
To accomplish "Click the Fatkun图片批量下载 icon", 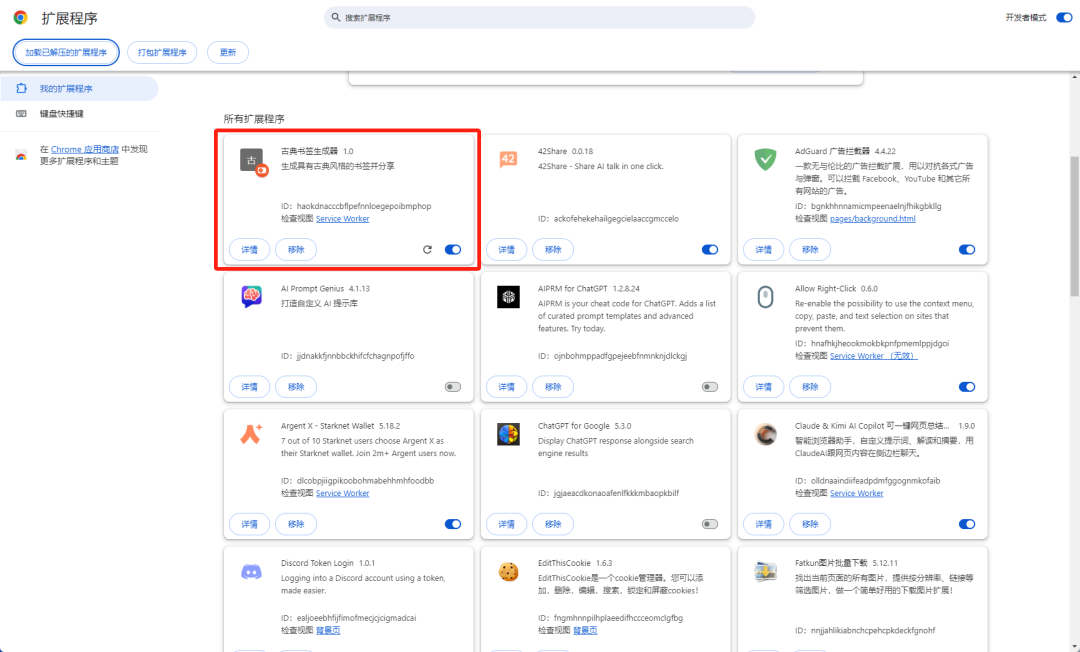I will pyautogui.click(x=765, y=571).
